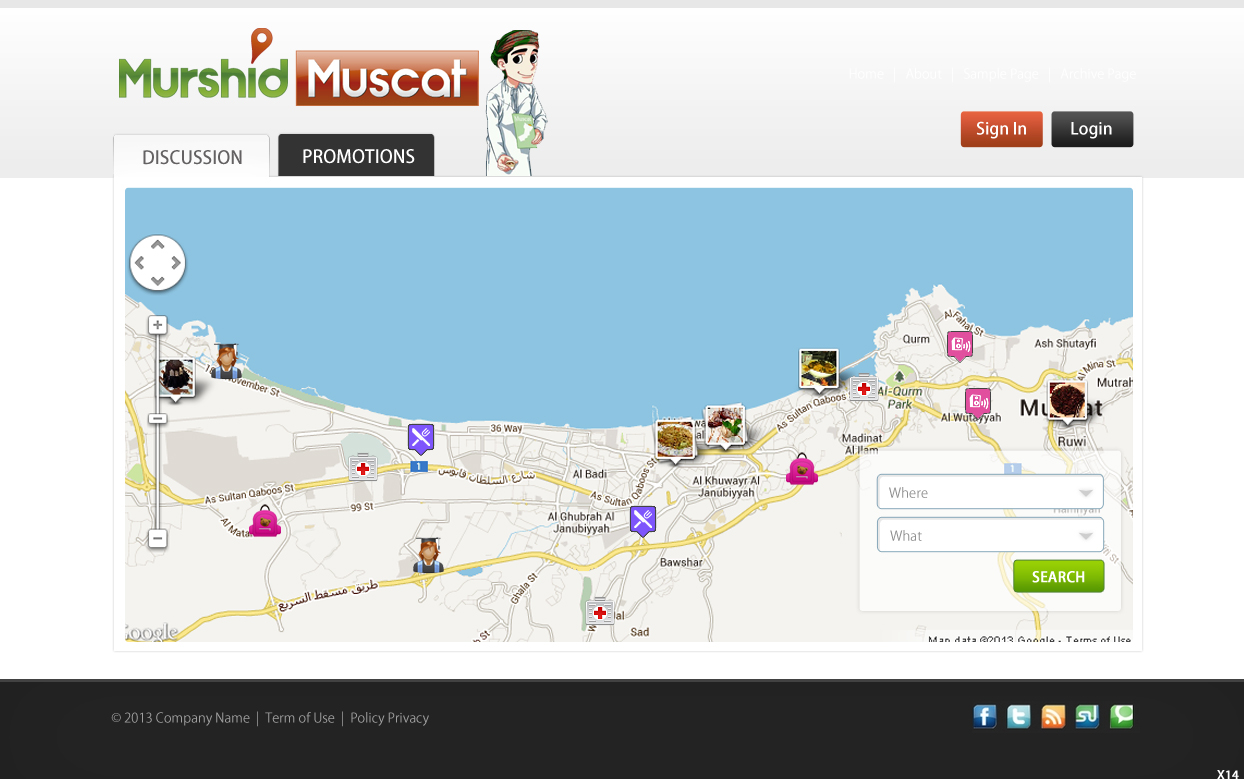Select first aid marker near Sad

tap(600, 612)
